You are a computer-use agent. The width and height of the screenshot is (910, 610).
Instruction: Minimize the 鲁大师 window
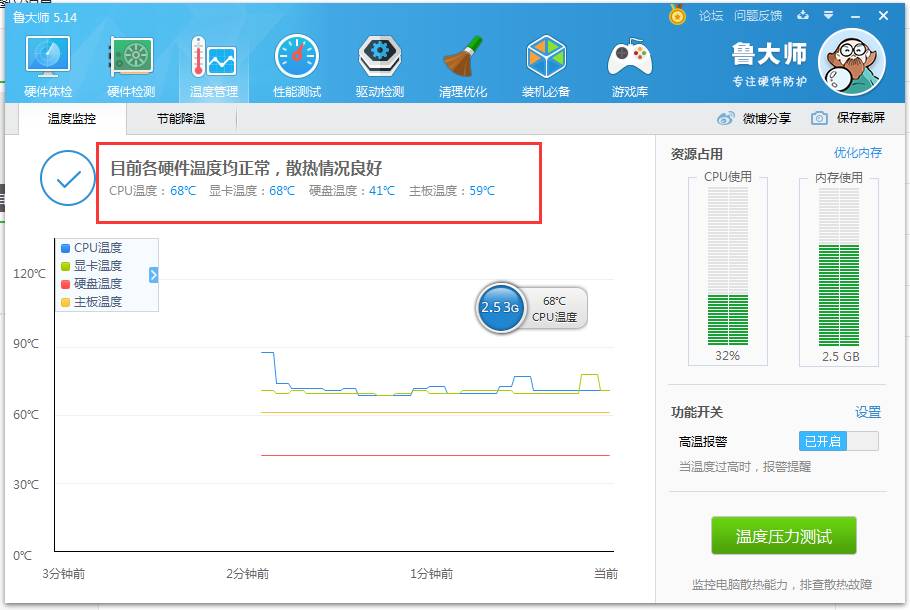[x=855, y=16]
